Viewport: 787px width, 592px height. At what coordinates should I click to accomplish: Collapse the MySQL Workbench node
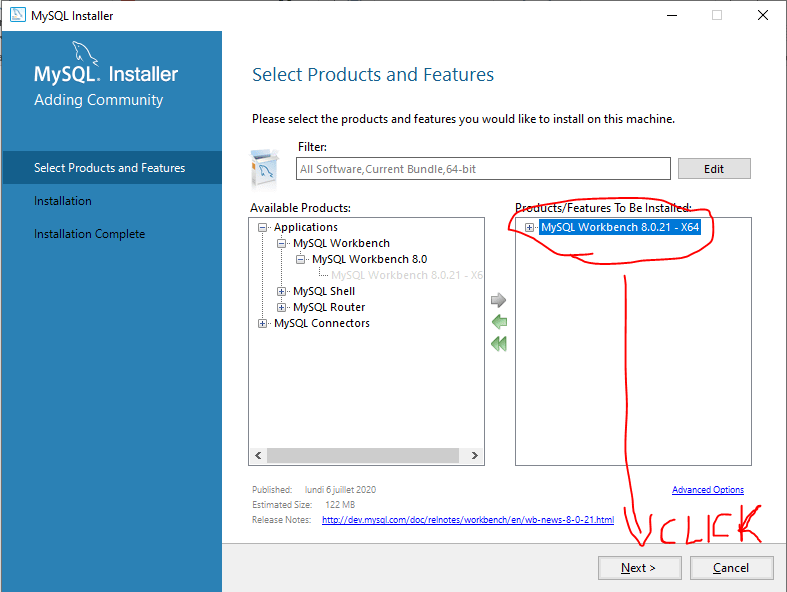[281, 244]
